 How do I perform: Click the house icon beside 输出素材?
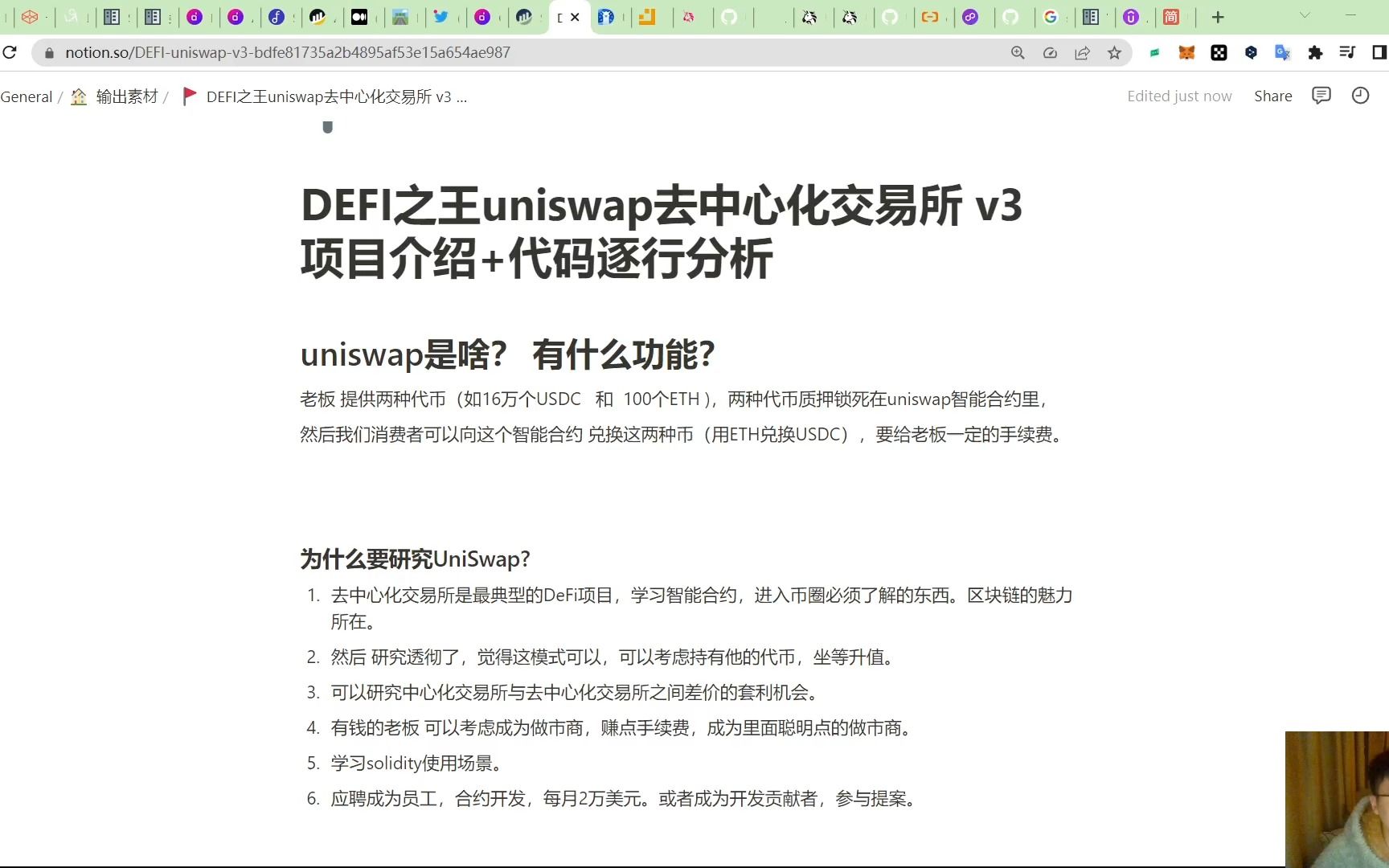coord(79,96)
